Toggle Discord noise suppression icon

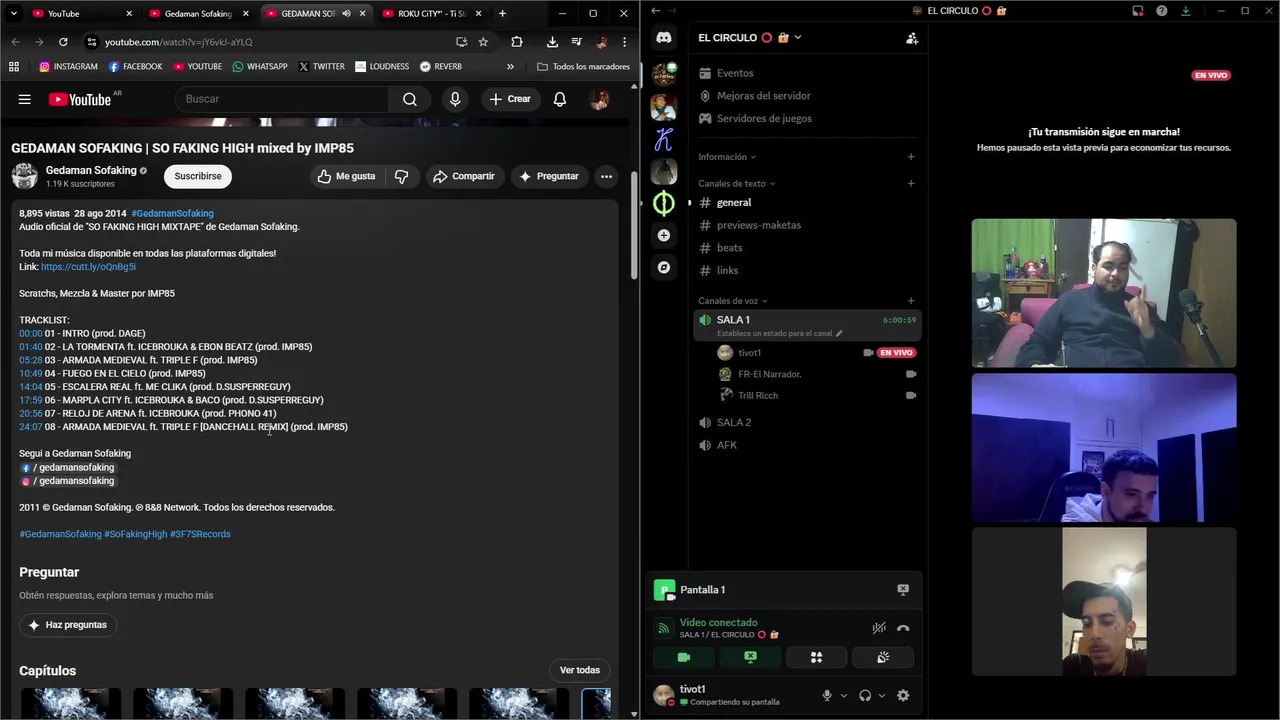[879, 628]
